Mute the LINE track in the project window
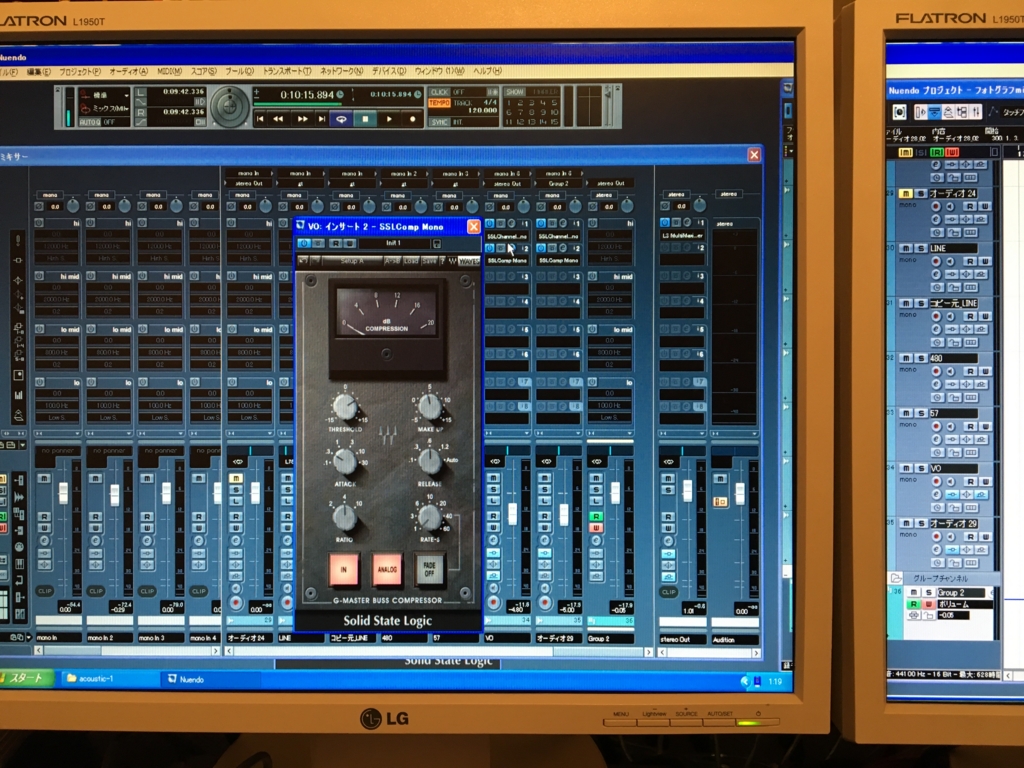 [x=906, y=248]
